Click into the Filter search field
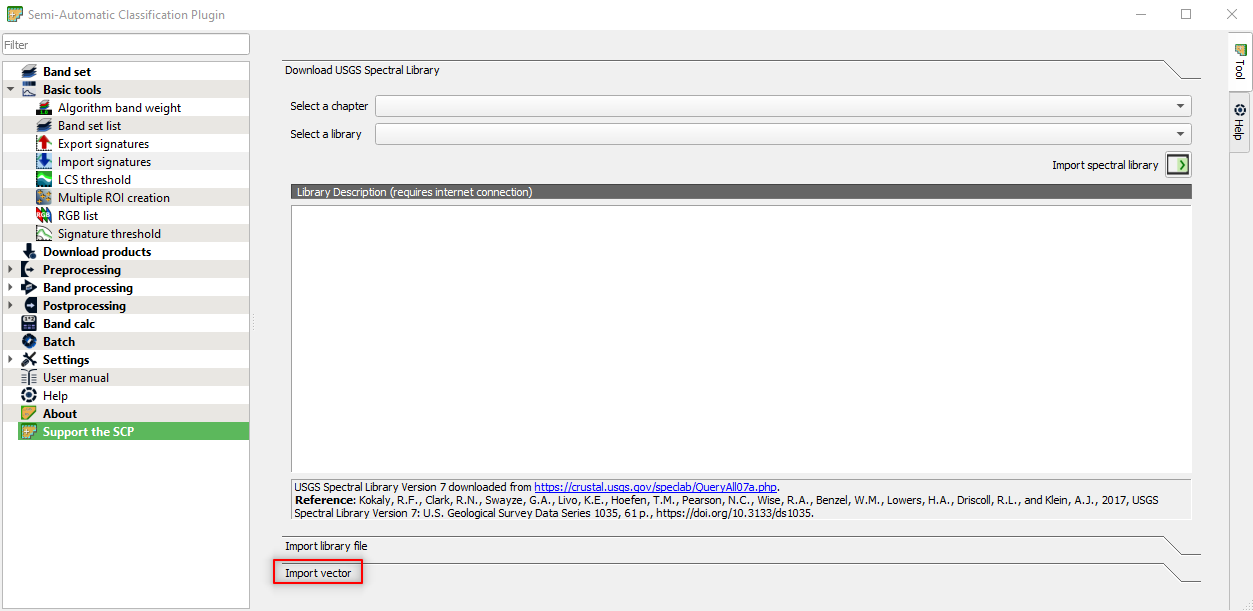The image size is (1253, 611). (x=125, y=45)
